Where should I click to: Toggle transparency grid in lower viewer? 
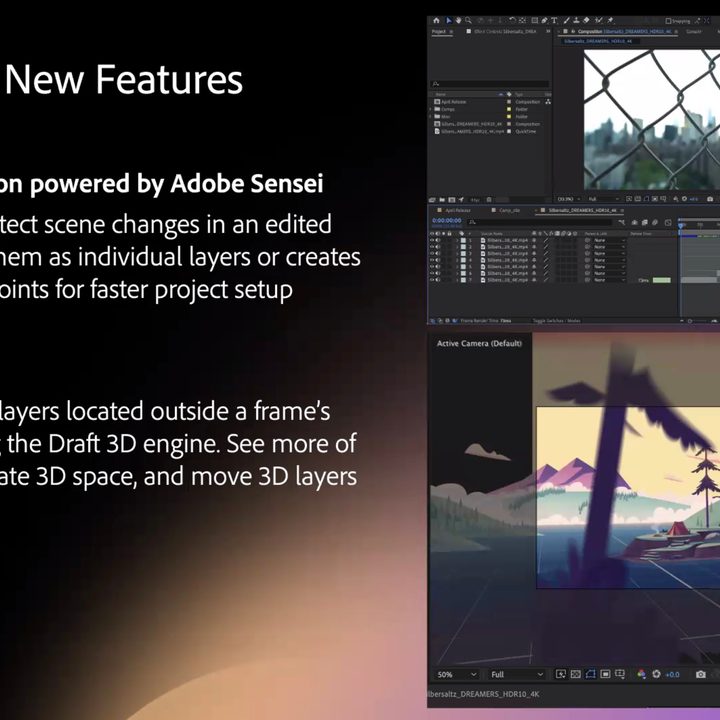(x=575, y=674)
